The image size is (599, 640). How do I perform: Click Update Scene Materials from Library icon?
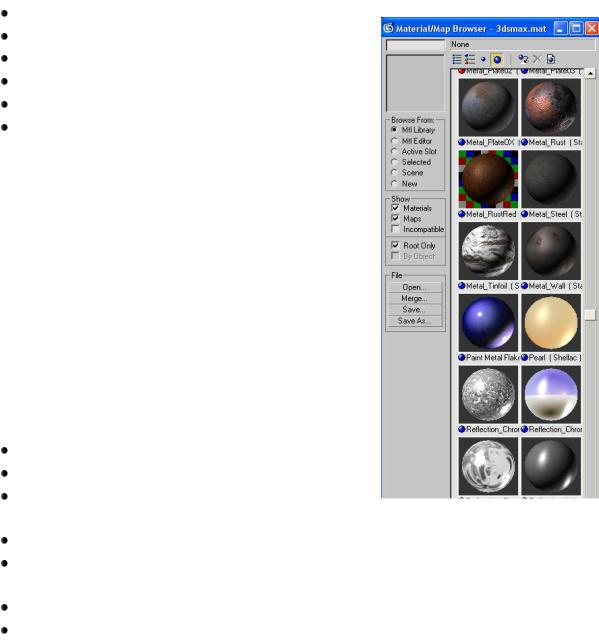(523, 60)
